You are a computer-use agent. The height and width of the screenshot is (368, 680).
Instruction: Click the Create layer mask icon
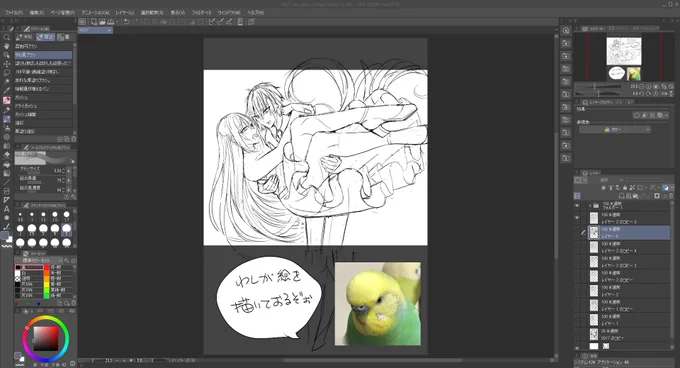click(657, 196)
